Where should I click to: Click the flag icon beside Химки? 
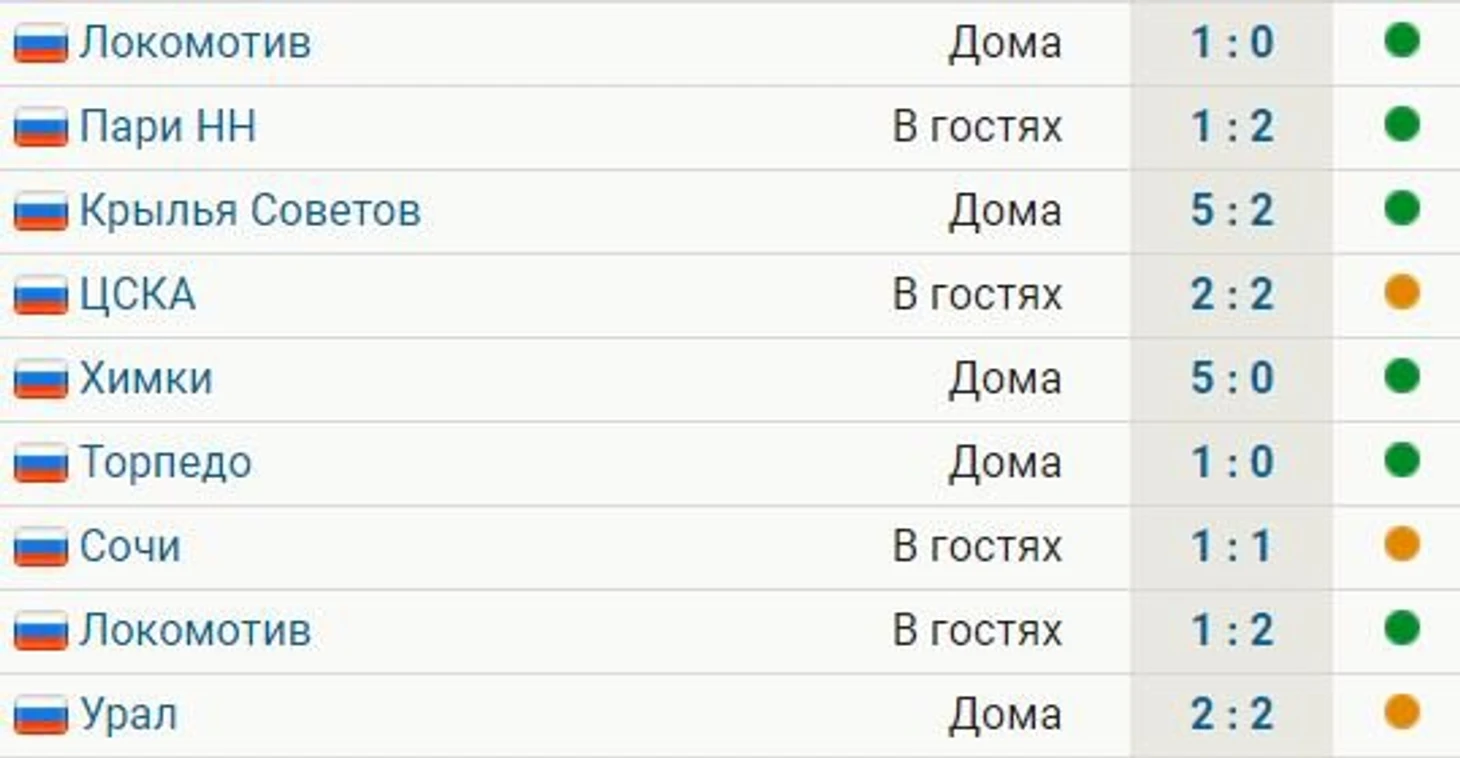[41, 379]
